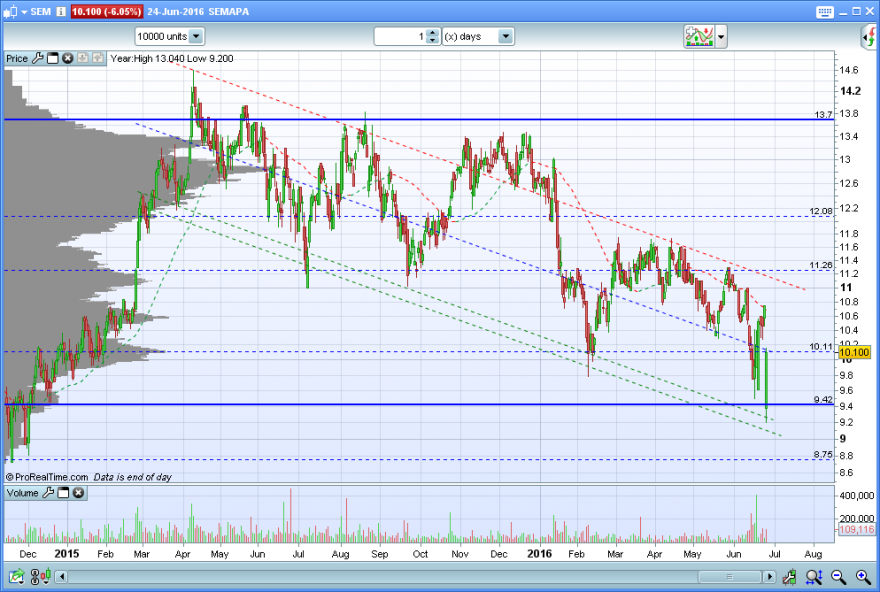The height and width of the screenshot is (592, 880).
Task: Maximize the Volume panel window icon
Action: 63,493
